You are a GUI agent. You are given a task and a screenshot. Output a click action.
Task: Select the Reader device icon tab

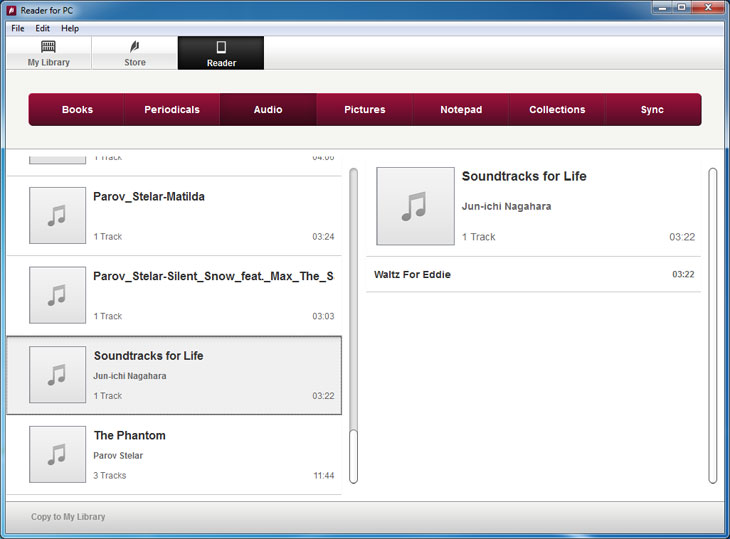(221, 47)
